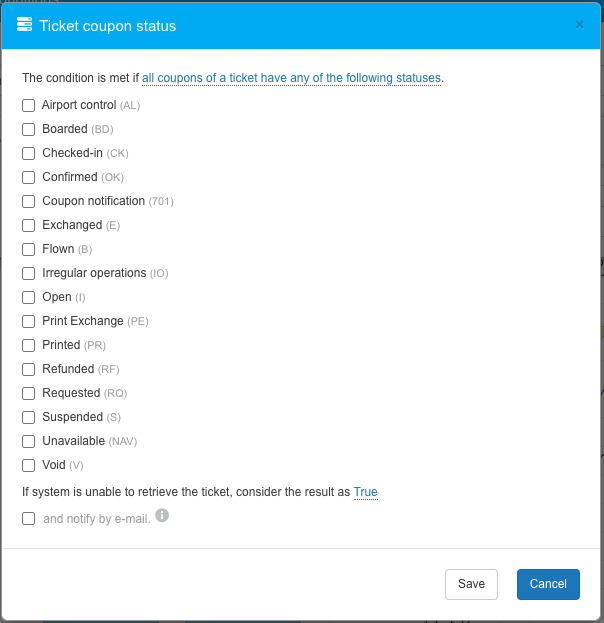Enable the Airport control checkbox
This screenshot has height=623, width=604.
click(x=29, y=105)
